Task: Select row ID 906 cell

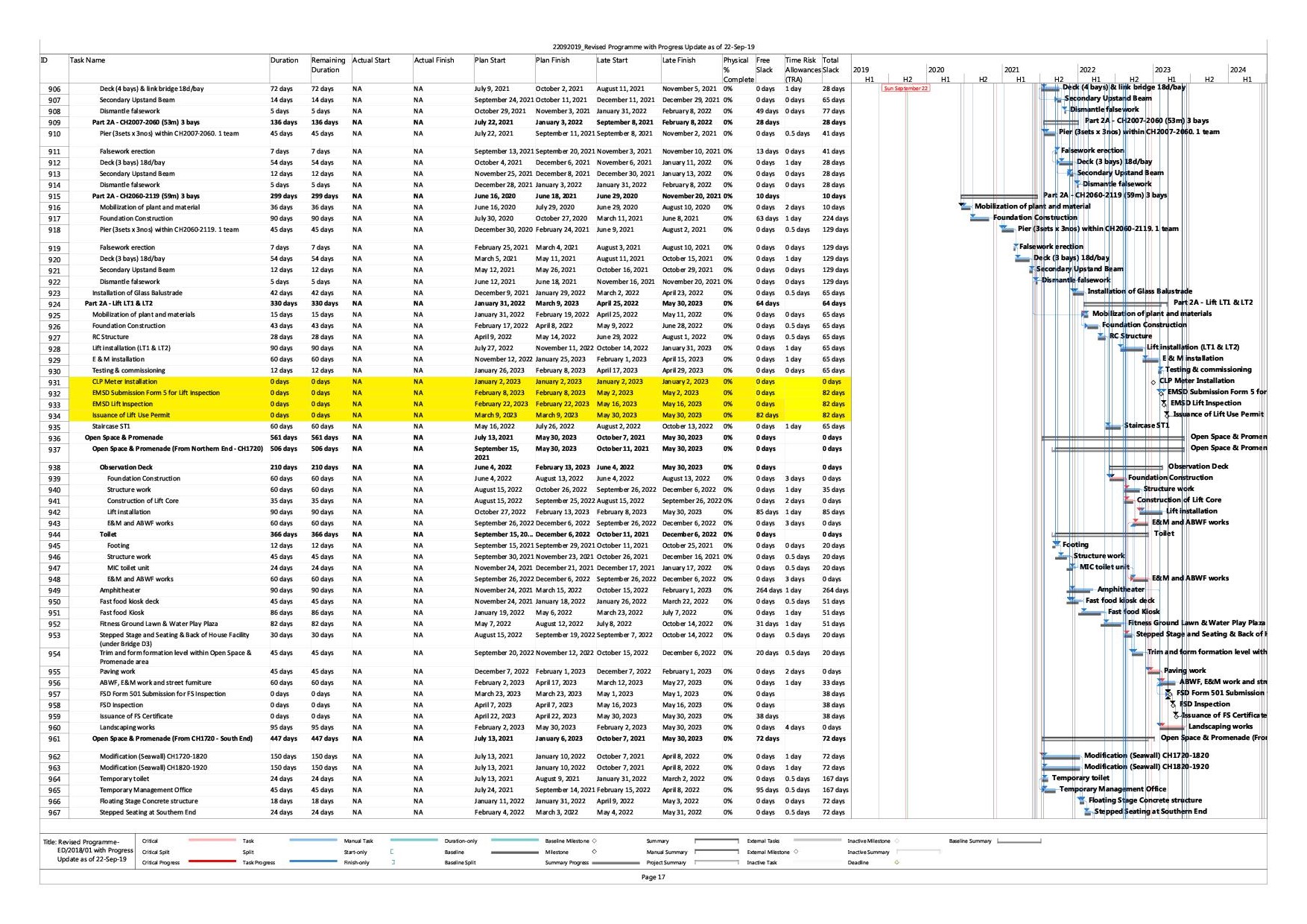Action: click(54, 89)
